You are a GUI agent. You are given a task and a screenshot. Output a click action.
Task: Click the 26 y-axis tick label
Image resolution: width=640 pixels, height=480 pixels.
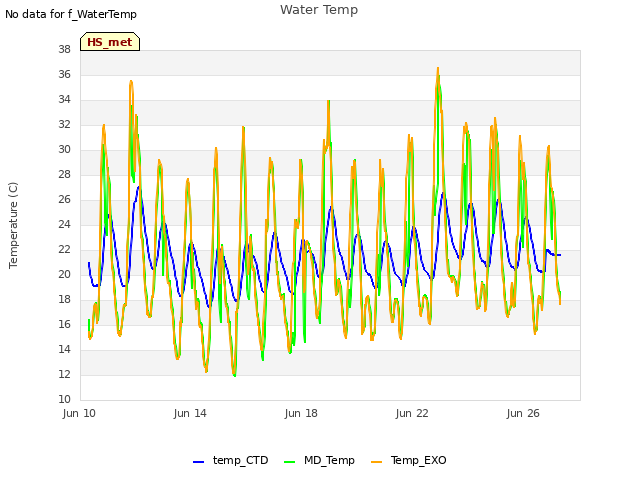click(x=64, y=199)
